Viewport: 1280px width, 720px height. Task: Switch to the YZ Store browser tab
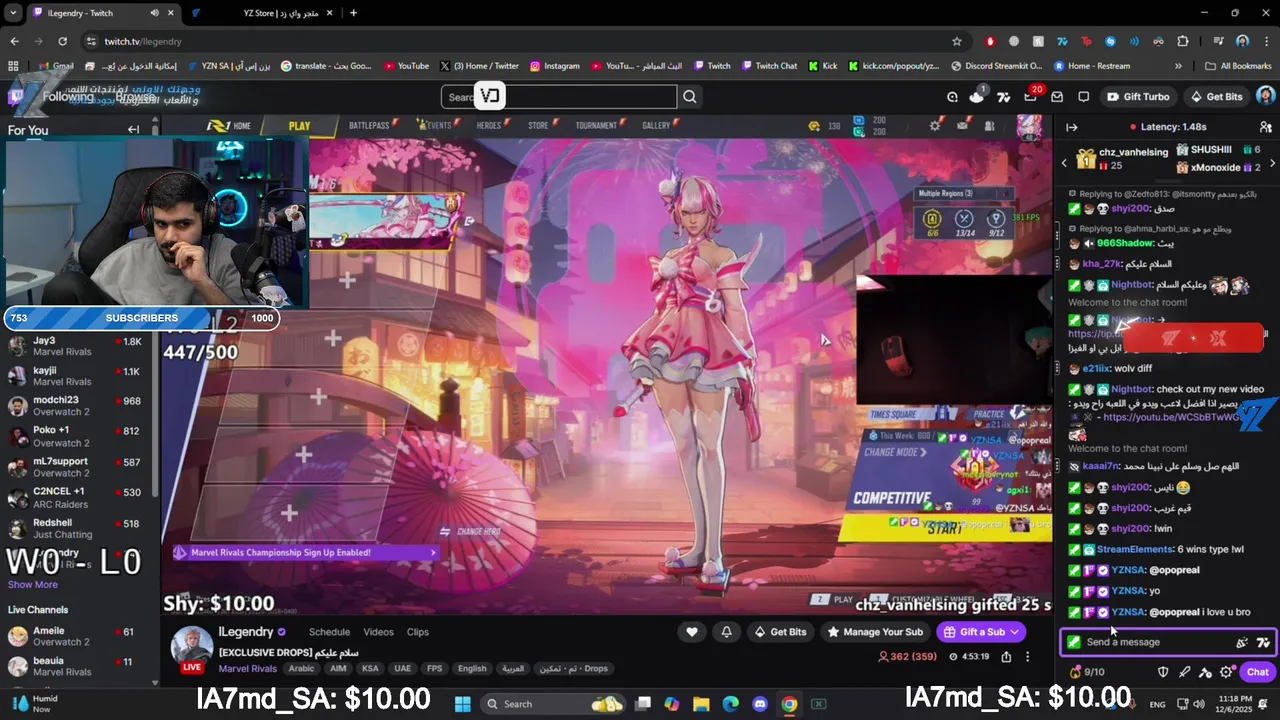tap(262, 13)
